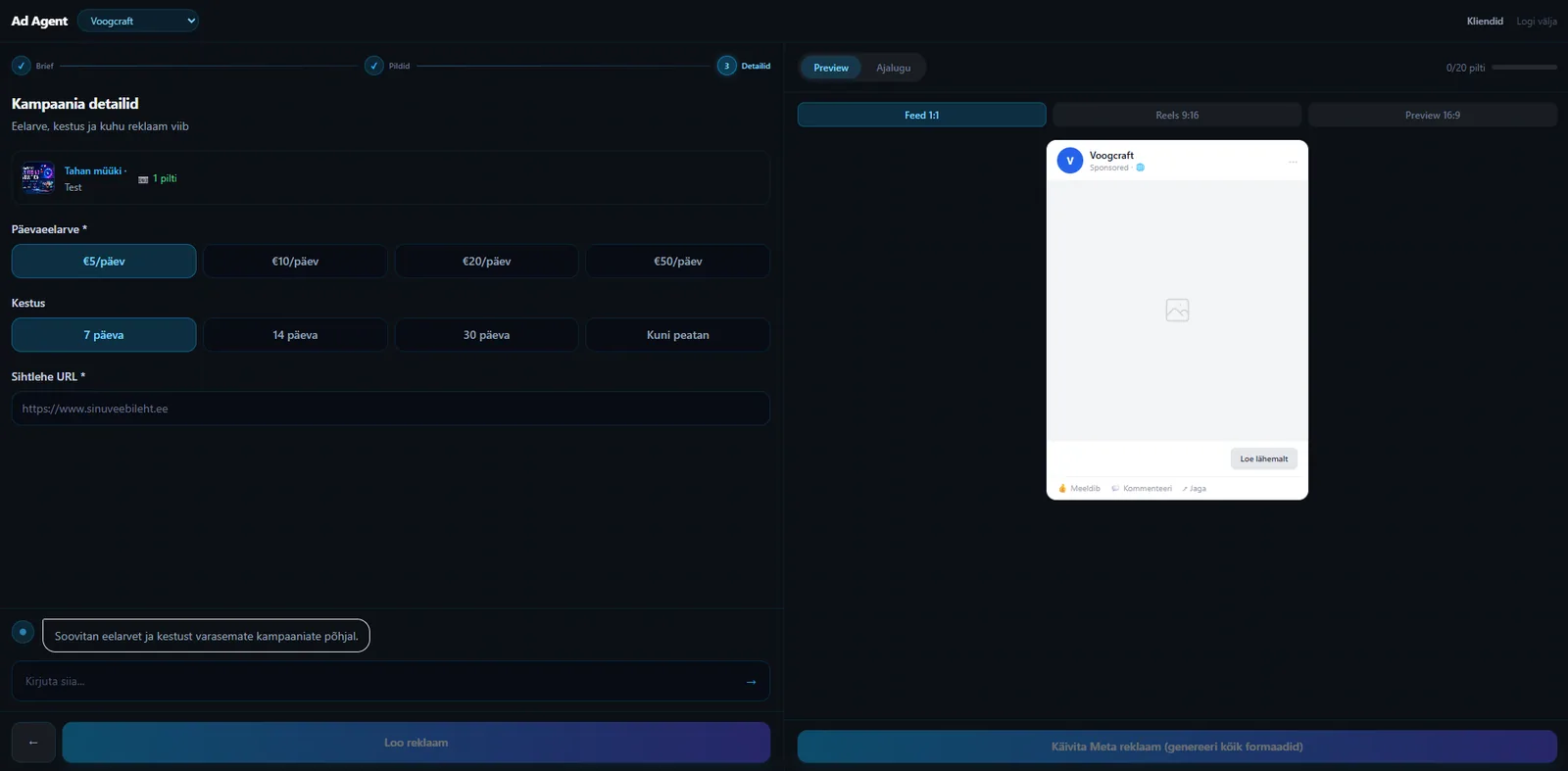
Task: Click the campaign thumbnail image
Action: click(38, 178)
